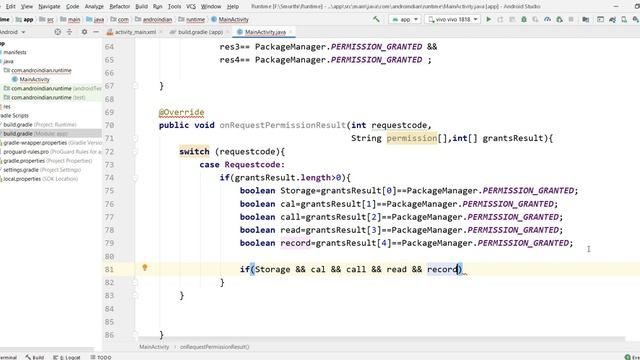
Task: Open the Help menu
Action: (x=233, y=7)
